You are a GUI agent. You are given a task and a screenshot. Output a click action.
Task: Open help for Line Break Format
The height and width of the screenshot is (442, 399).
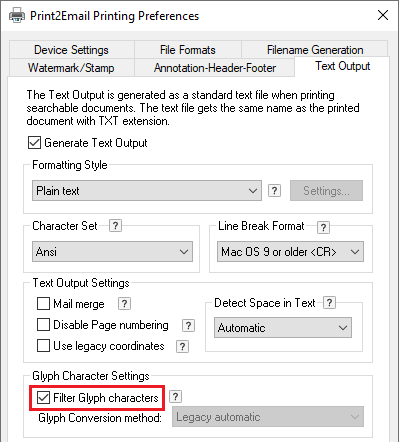coord(323,227)
